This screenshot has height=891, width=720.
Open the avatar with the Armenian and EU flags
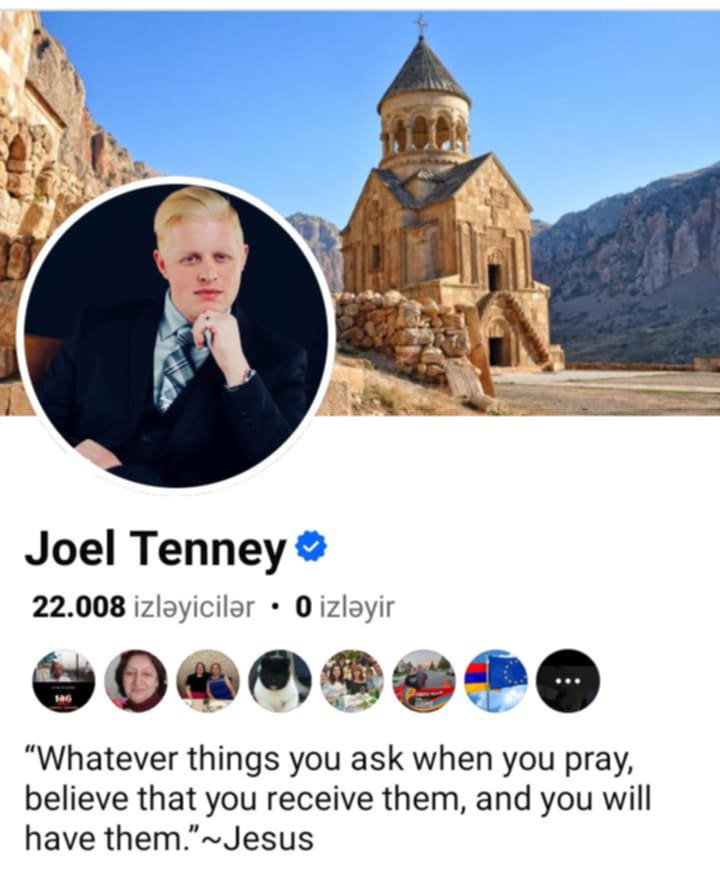496,681
